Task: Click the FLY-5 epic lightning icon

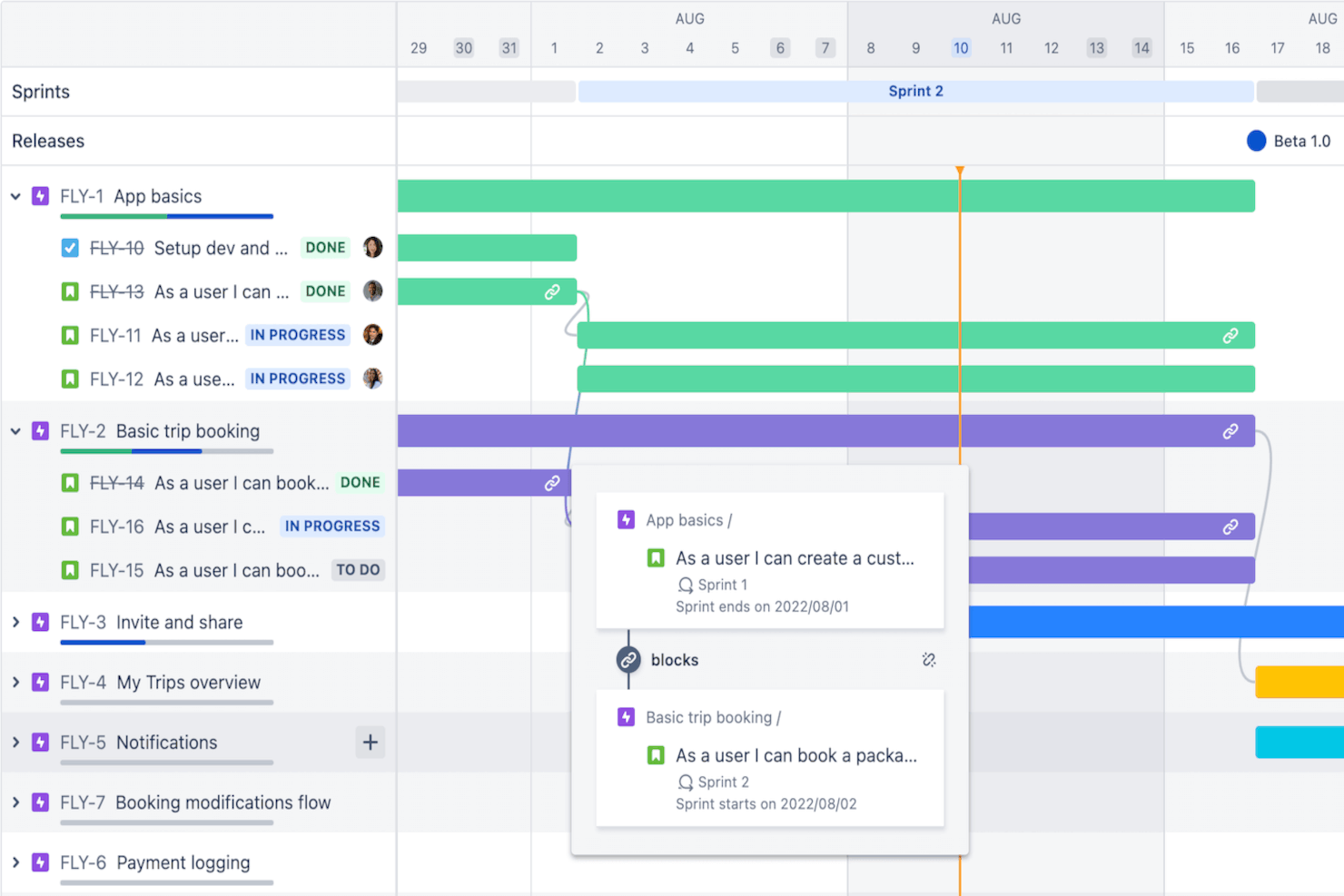Action: 40,742
